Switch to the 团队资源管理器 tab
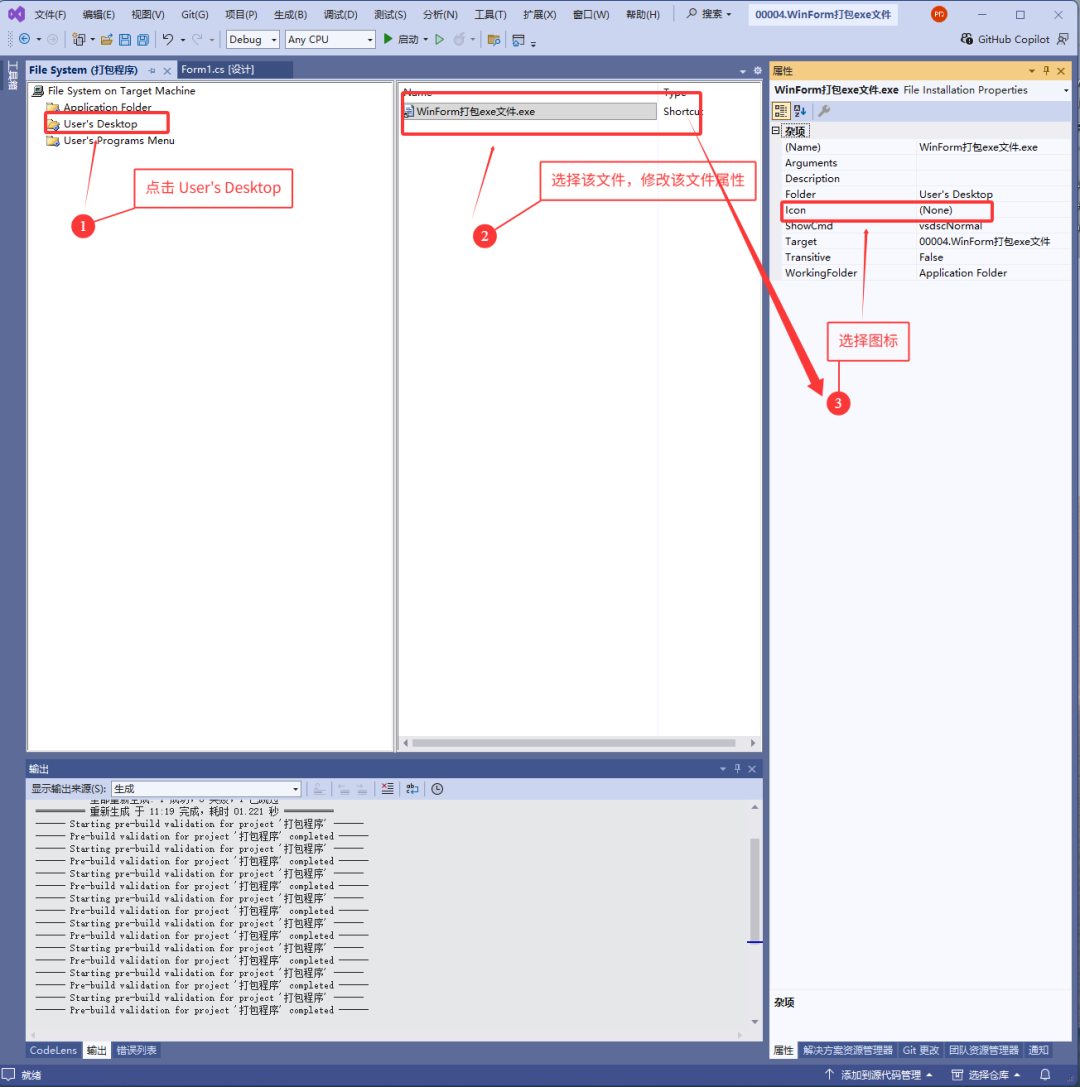The image size is (1080, 1087). [x=984, y=1050]
